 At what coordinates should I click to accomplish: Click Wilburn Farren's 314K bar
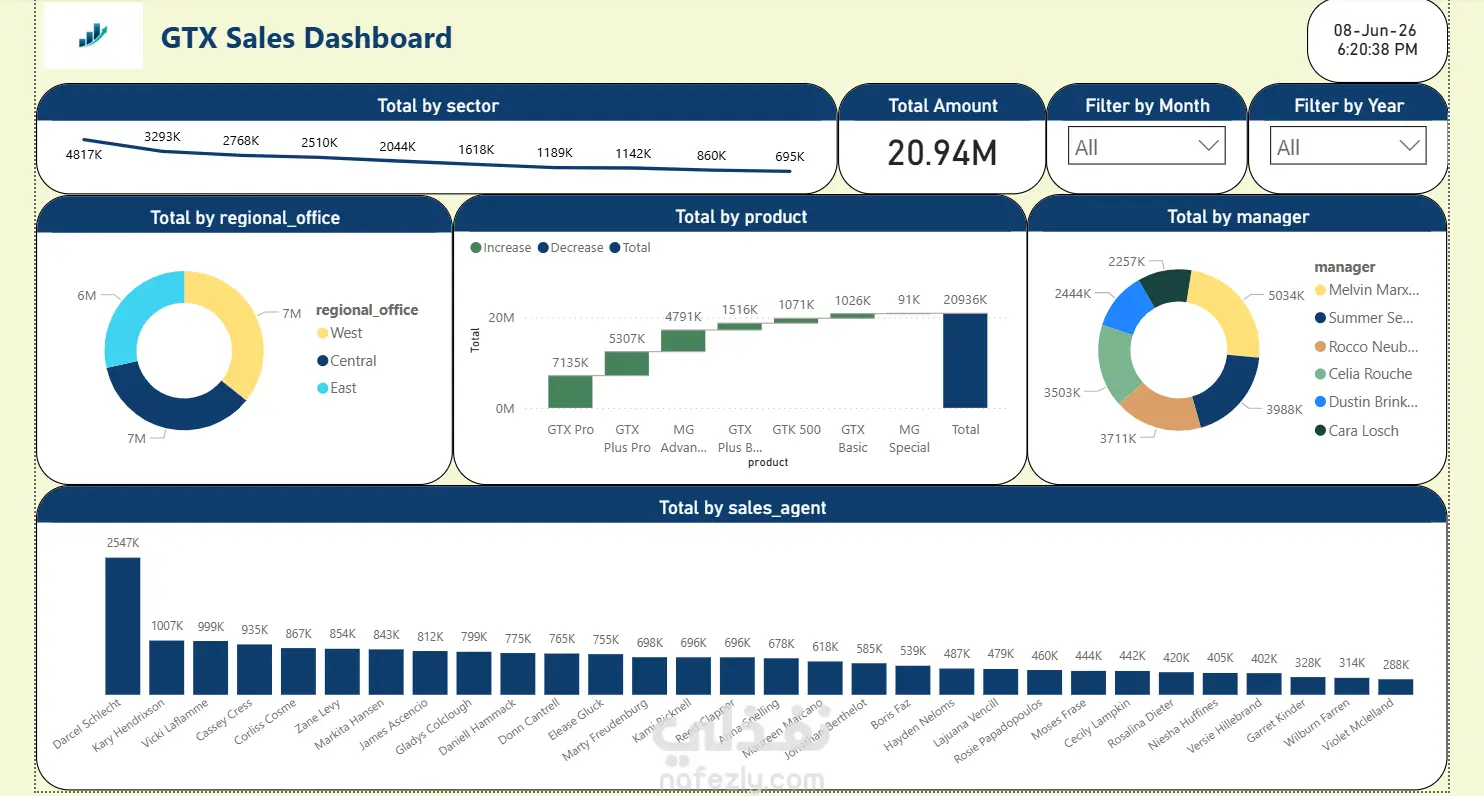pos(1352,686)
